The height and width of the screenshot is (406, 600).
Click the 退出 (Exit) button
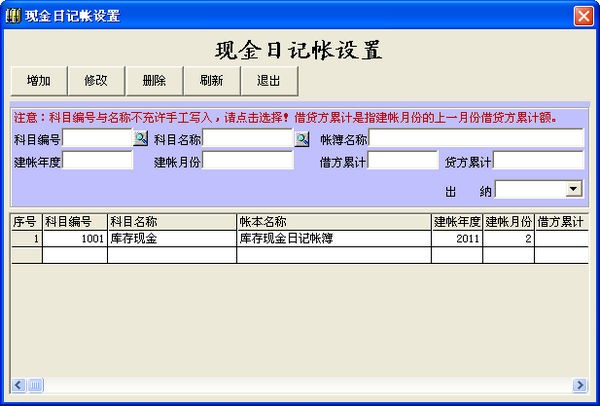[268, 81]
